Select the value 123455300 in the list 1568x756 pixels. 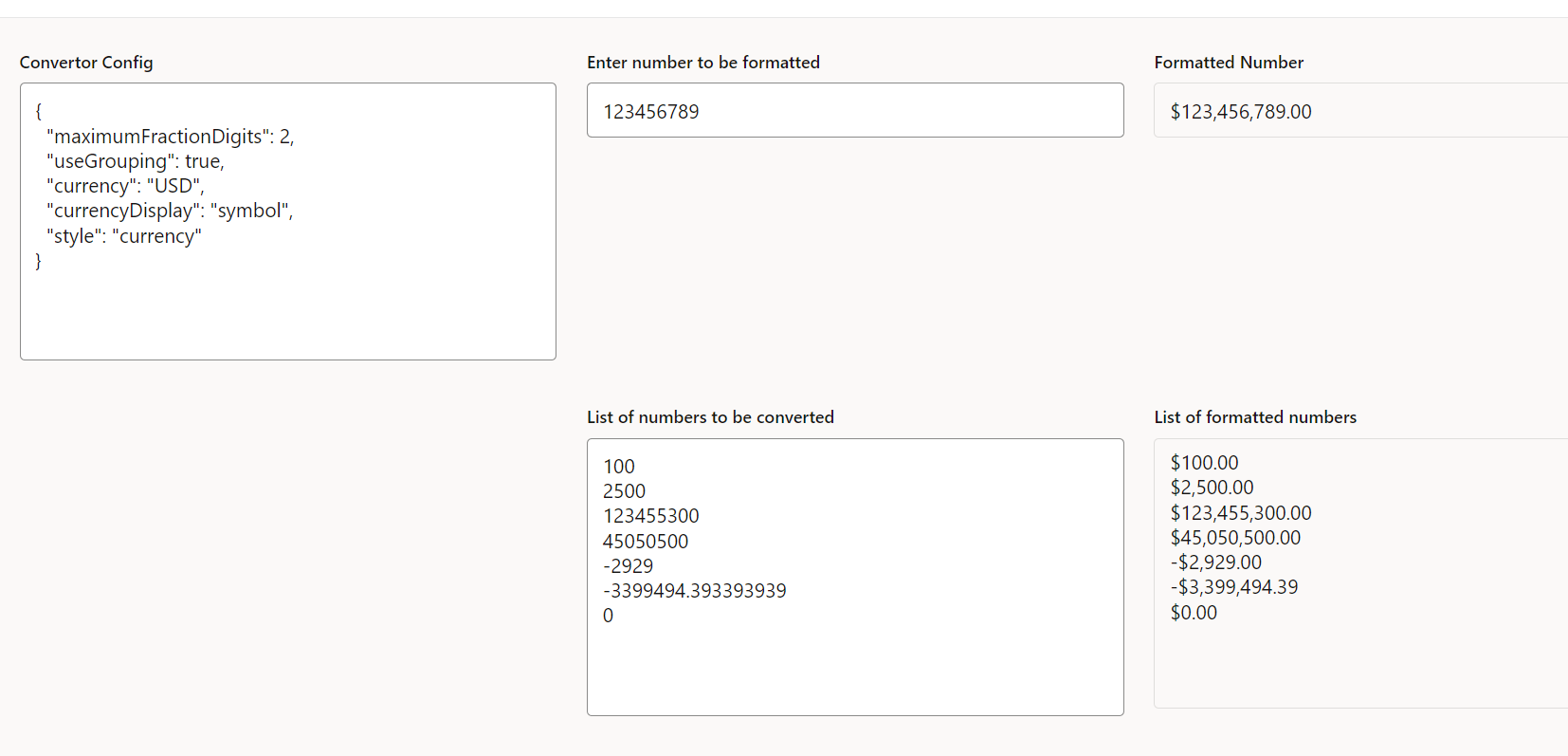651,515
